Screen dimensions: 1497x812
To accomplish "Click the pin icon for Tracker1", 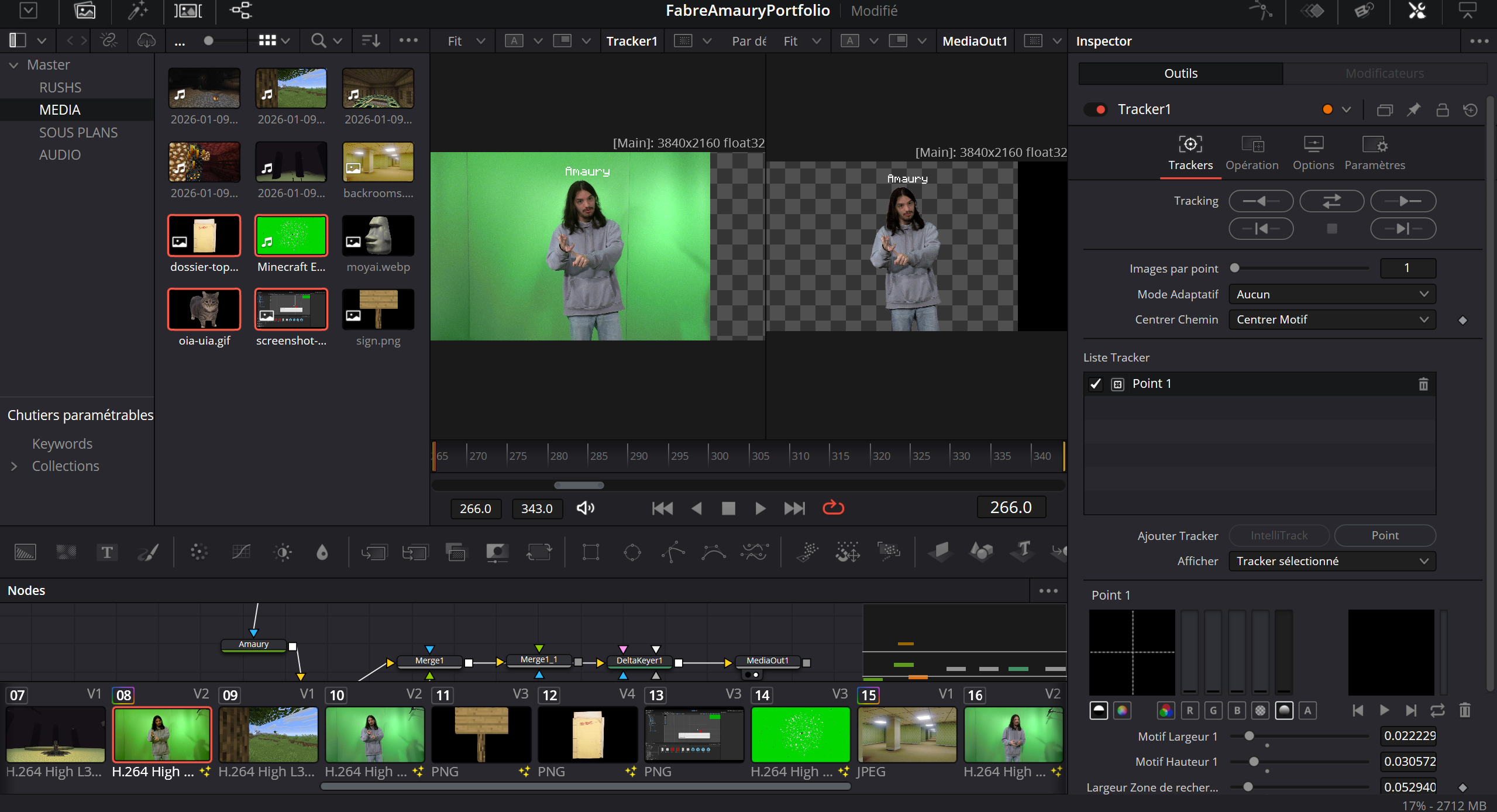I will click(x=1413, y=110).
